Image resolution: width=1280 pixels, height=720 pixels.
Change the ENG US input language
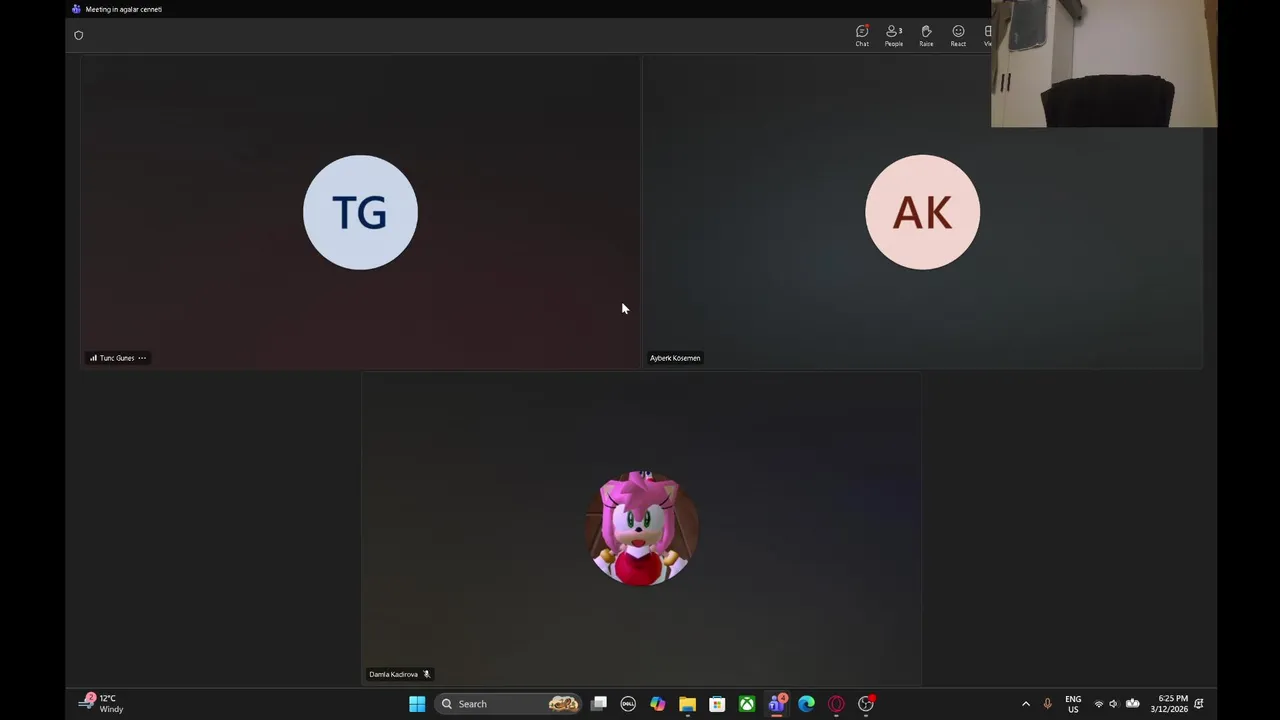[1073, 704]
